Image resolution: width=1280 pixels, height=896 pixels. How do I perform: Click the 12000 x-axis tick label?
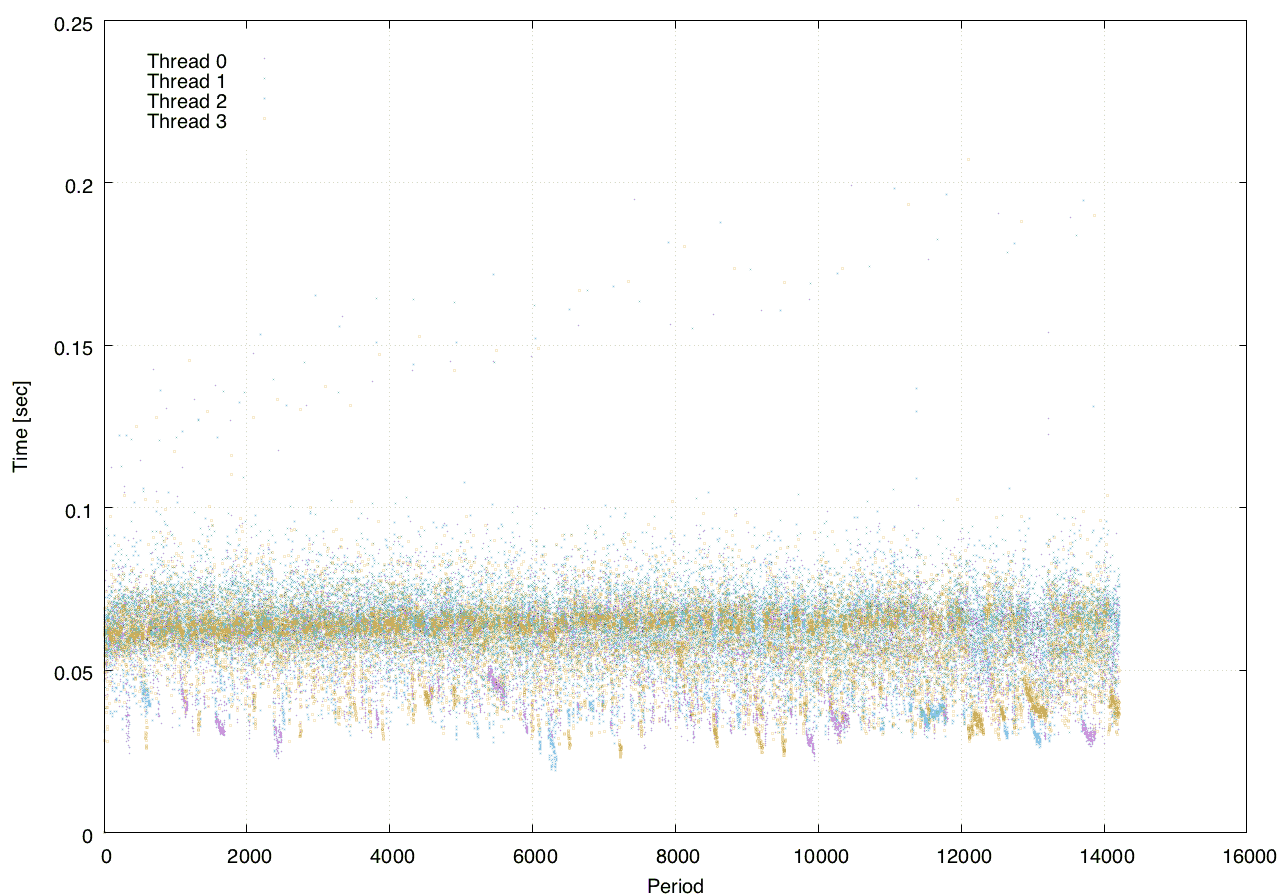pyautogui.click(x=961, y=856)
